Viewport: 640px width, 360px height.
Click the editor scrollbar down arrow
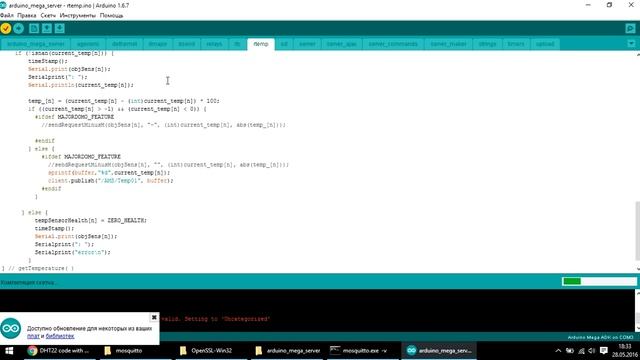point(637,269)
